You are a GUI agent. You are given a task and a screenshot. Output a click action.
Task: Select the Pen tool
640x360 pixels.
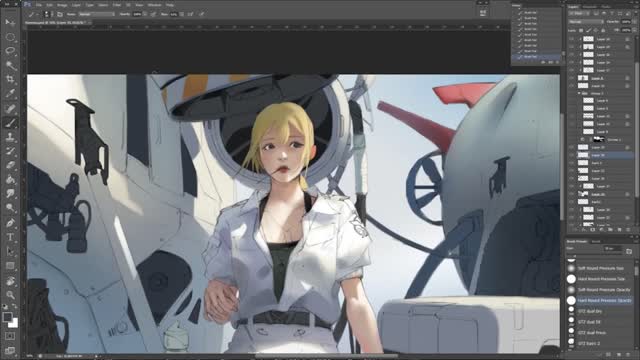[x=10, y=222]
